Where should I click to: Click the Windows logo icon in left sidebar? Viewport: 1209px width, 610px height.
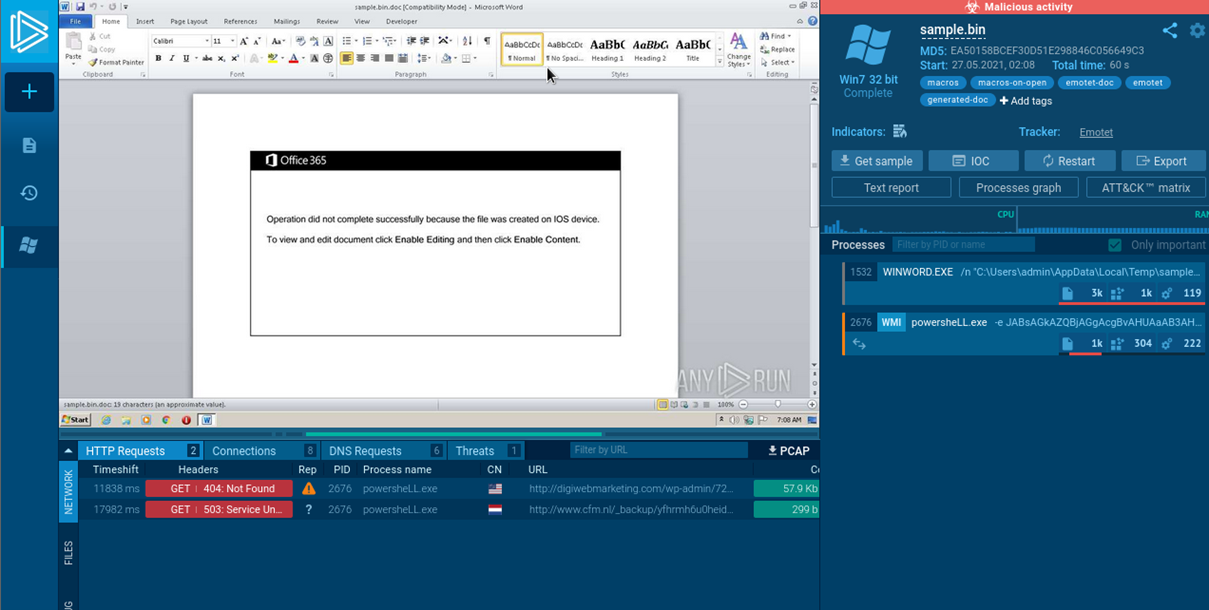tap(29, 245)
